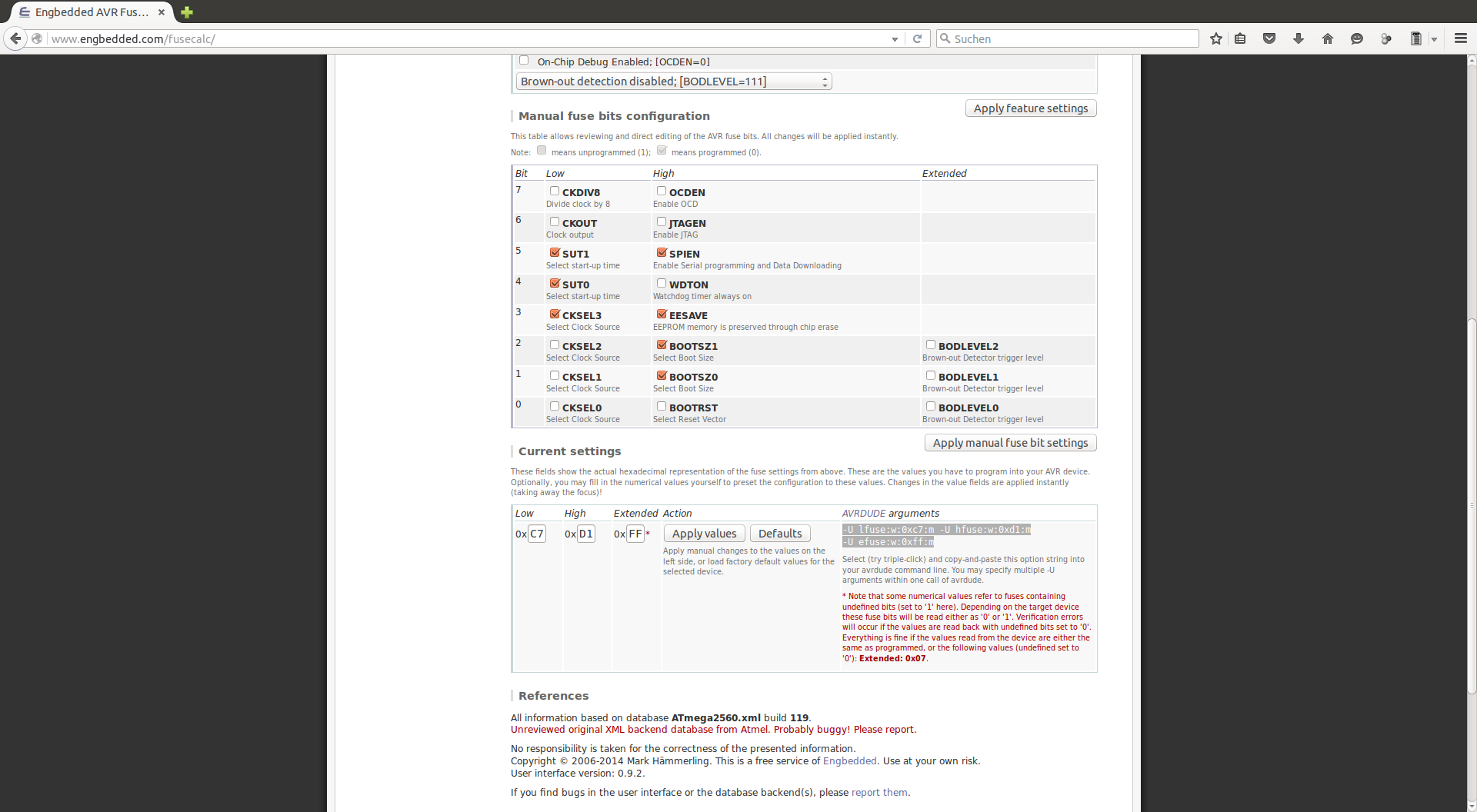1477x812 pixels.
Task: Edit the Low fuse hex field C7
Action: [537, 534]
